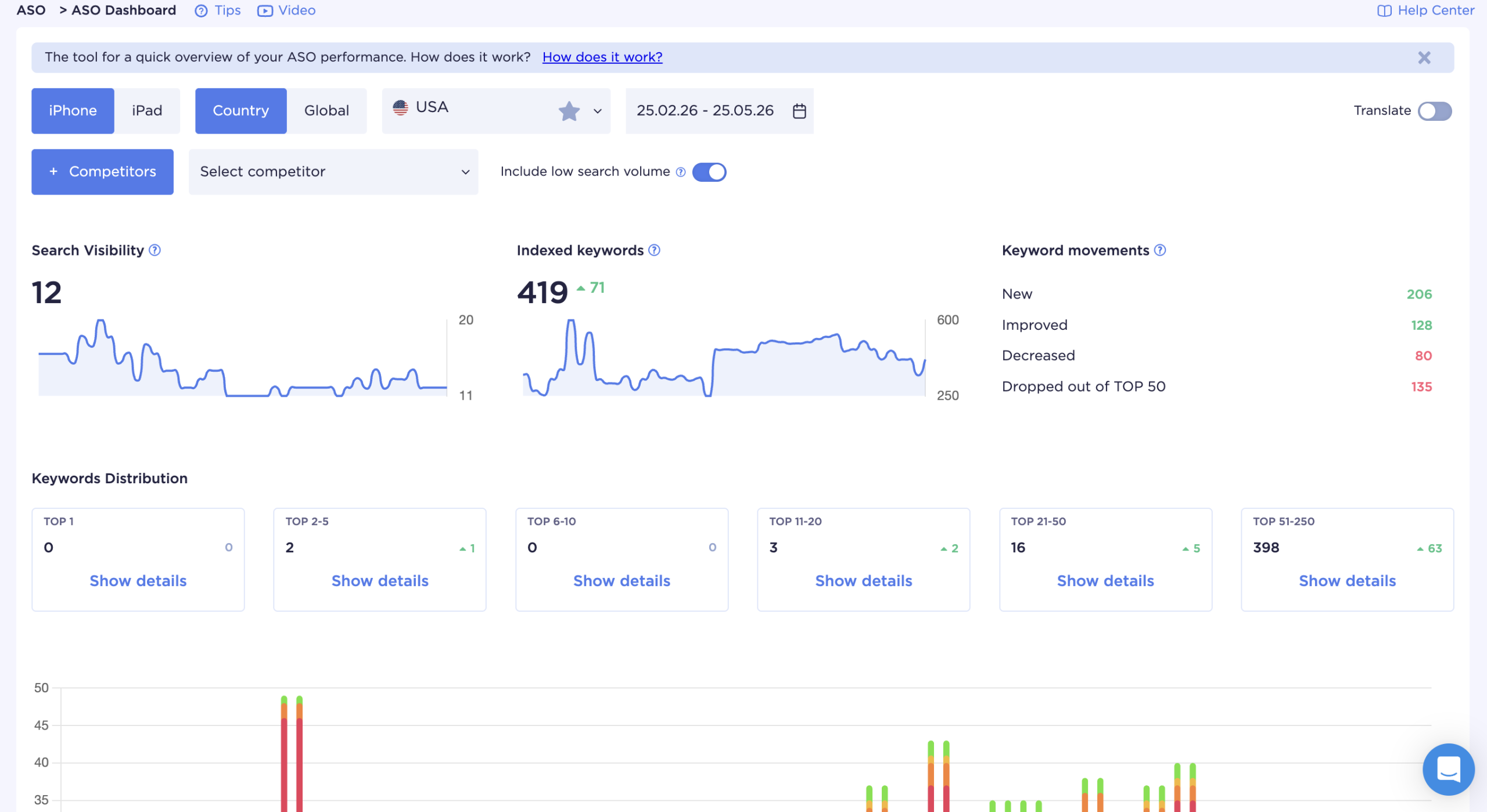Open the Video tutorial icon
This screenshot has width=1487, height=812.
pyautogui.click(x=265, y=11)
